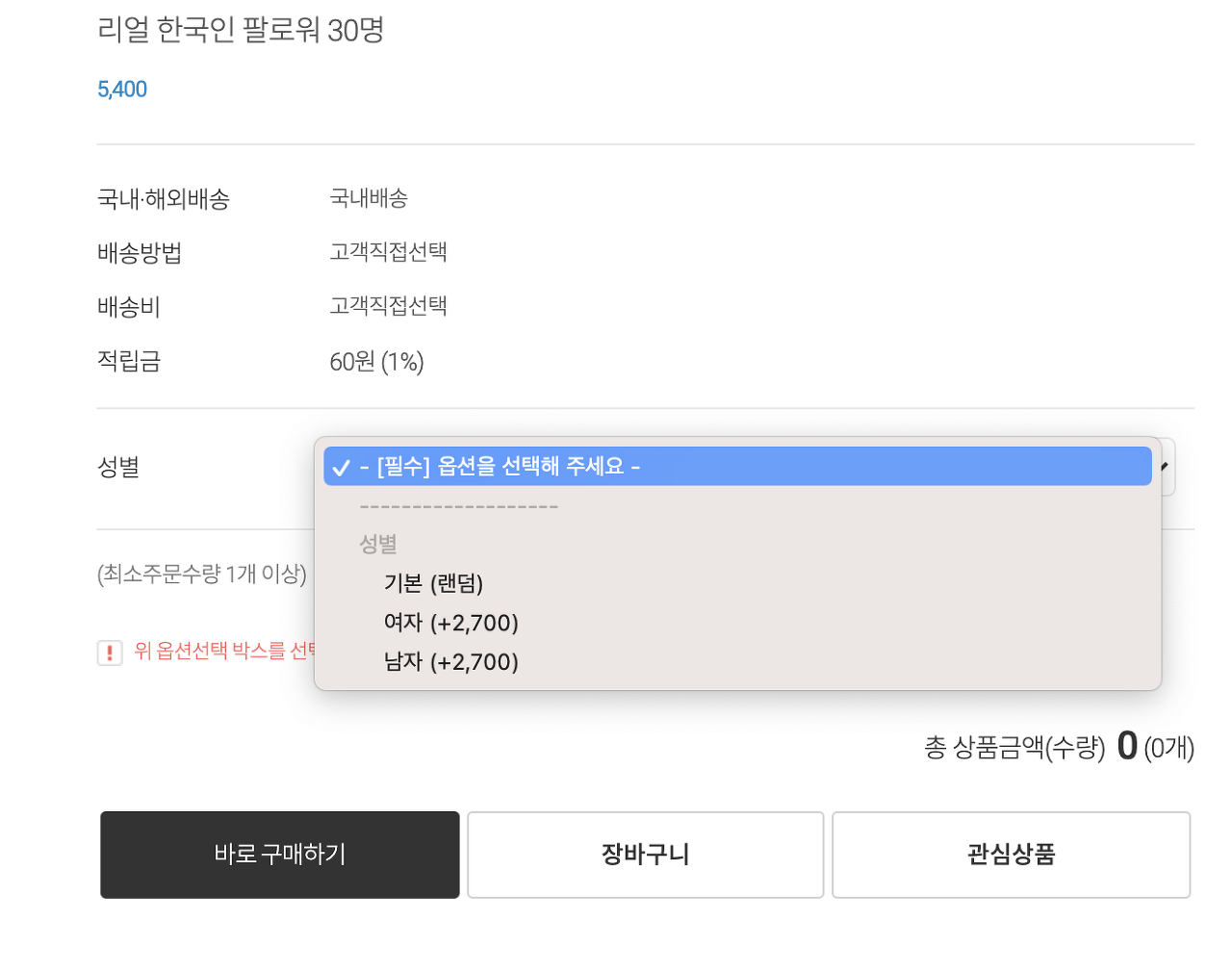Click the '배송방법' label
This screenshot has width=1232, height=973.
click(x=140, y=253)
